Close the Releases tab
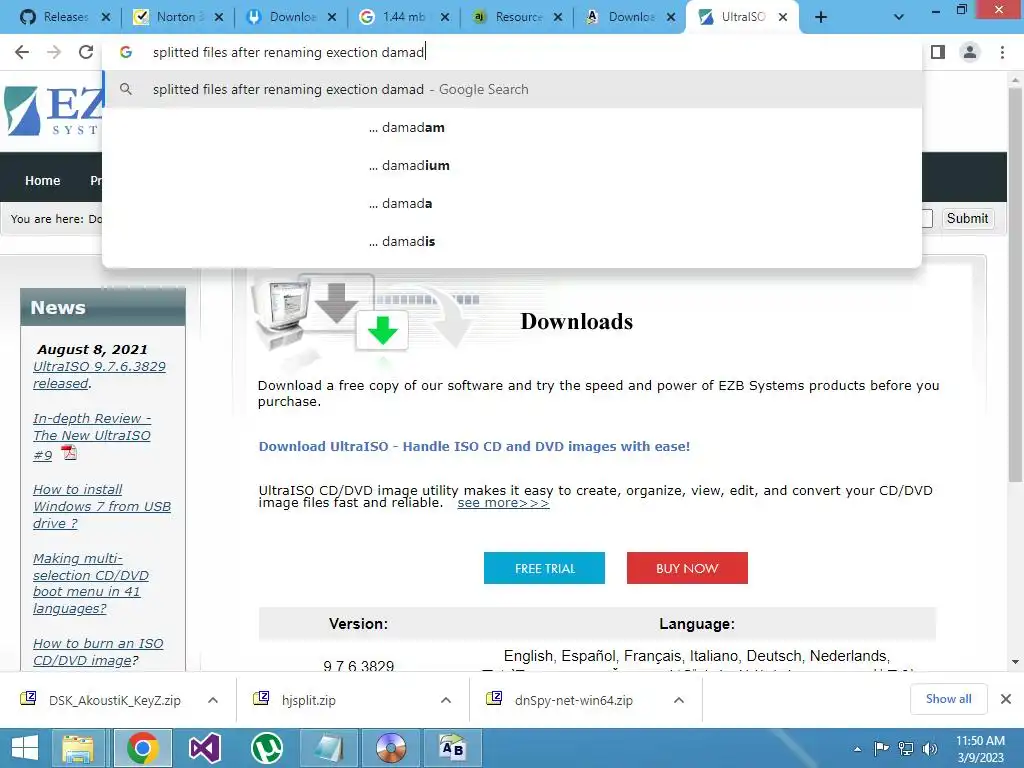Viewport: 1024px width, 768px height. [x=106, y=18]
